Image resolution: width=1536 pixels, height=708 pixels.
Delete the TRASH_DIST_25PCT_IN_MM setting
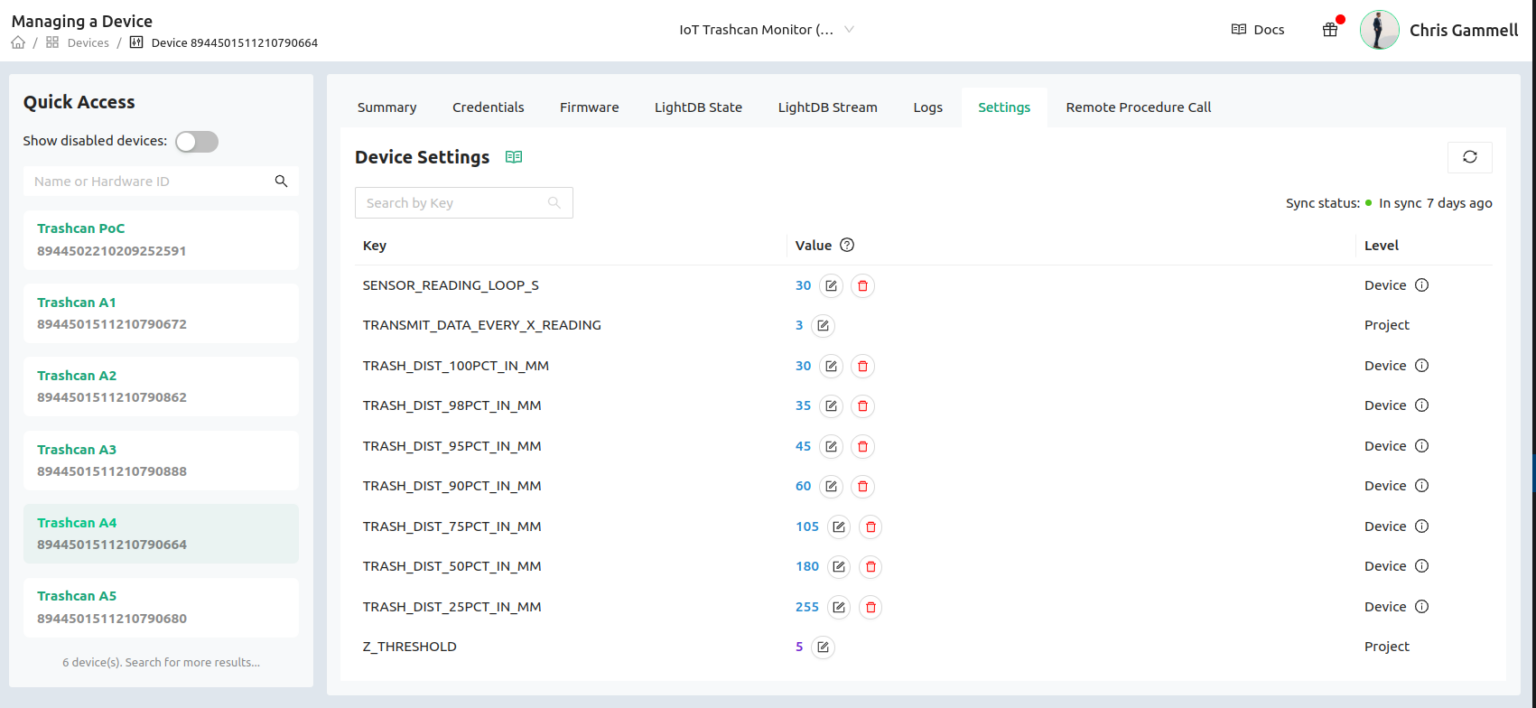(870, 607)
